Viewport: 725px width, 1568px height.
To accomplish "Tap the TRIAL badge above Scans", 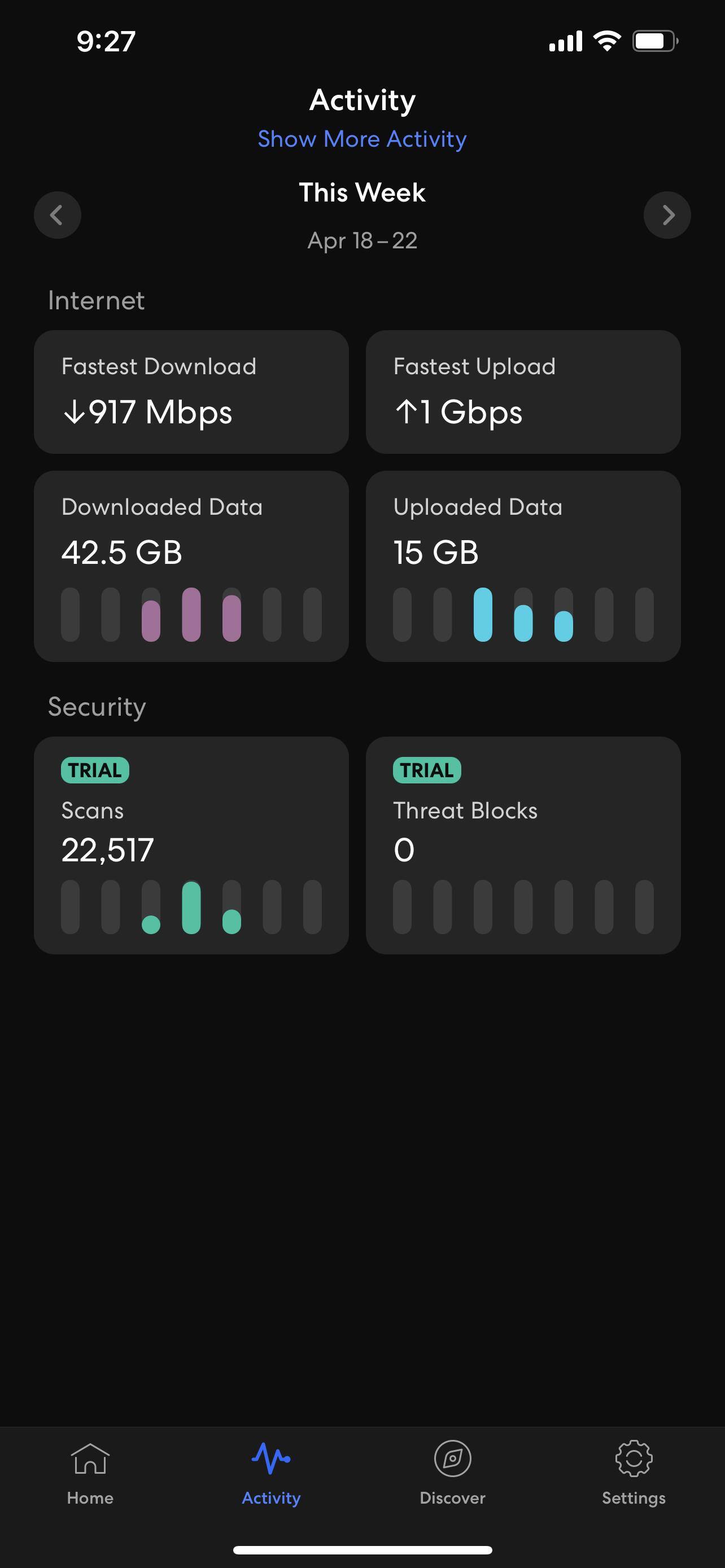I will click(95, 770).
